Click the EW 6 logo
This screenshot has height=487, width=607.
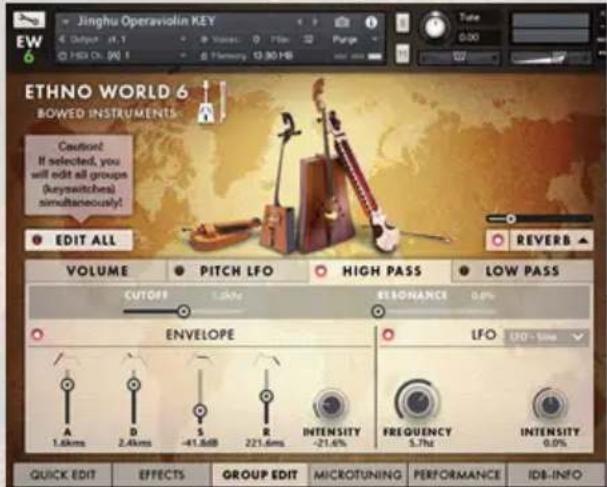(29, 49)
